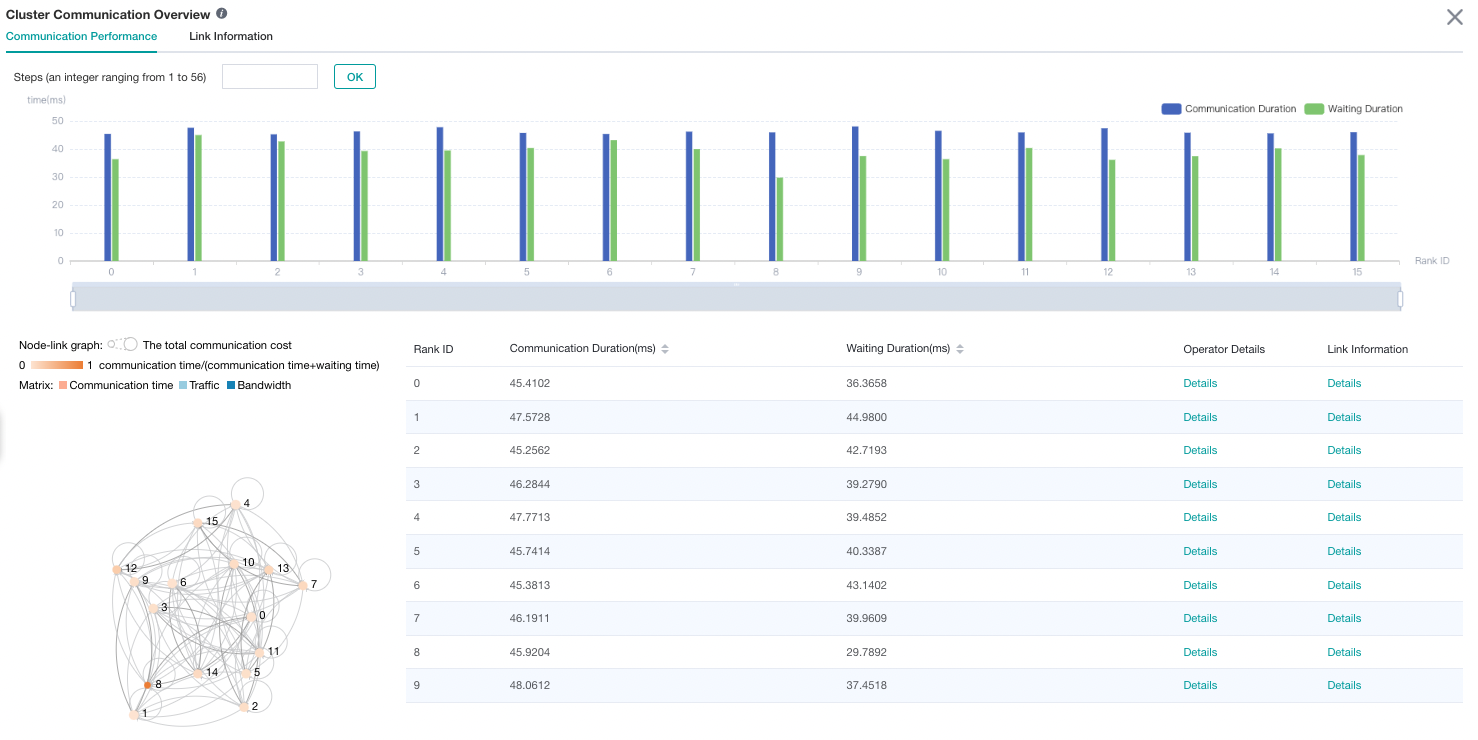Open Operator Details link for Rank 9
Screen dimensions: 1478x740
(1200, 685)
